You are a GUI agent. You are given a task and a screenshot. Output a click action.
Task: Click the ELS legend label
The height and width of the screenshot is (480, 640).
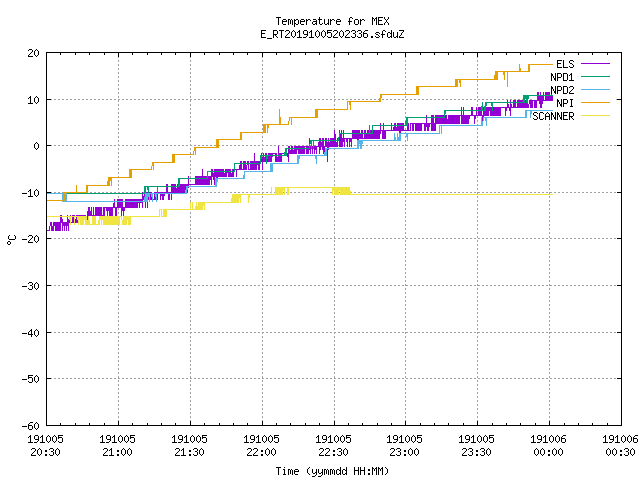pyautogui.click(x=565, y=64)
